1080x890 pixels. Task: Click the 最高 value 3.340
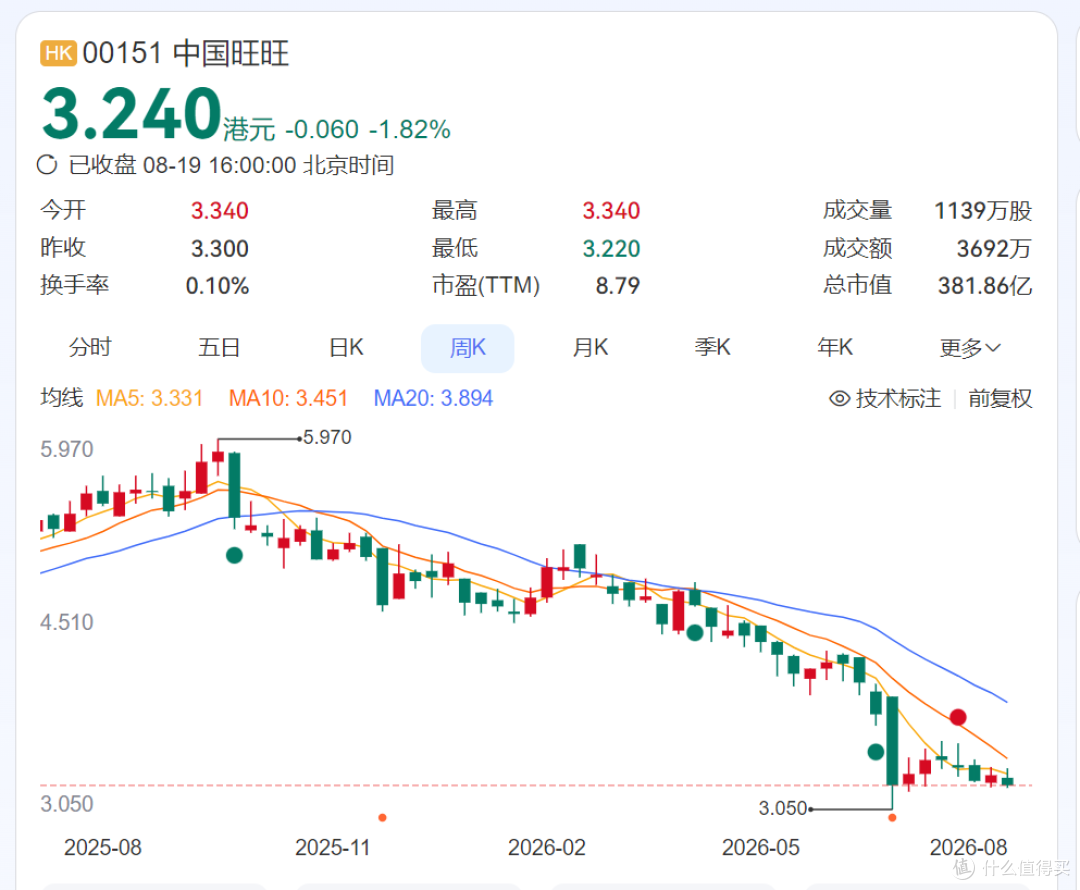(x=612, y=211)
